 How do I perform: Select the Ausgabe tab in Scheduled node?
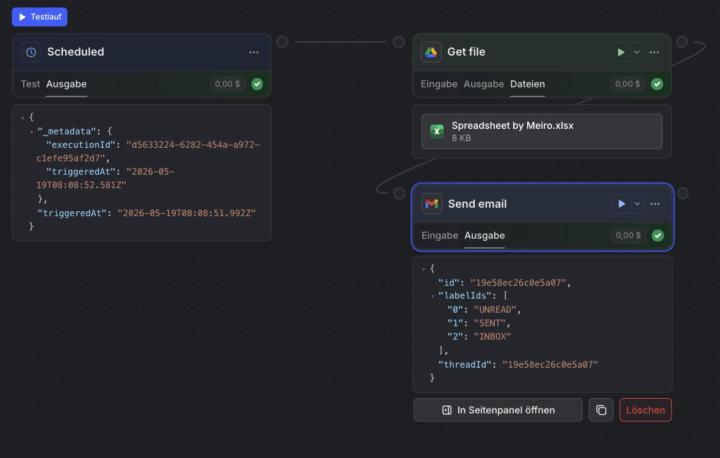(x=66, y=84)
